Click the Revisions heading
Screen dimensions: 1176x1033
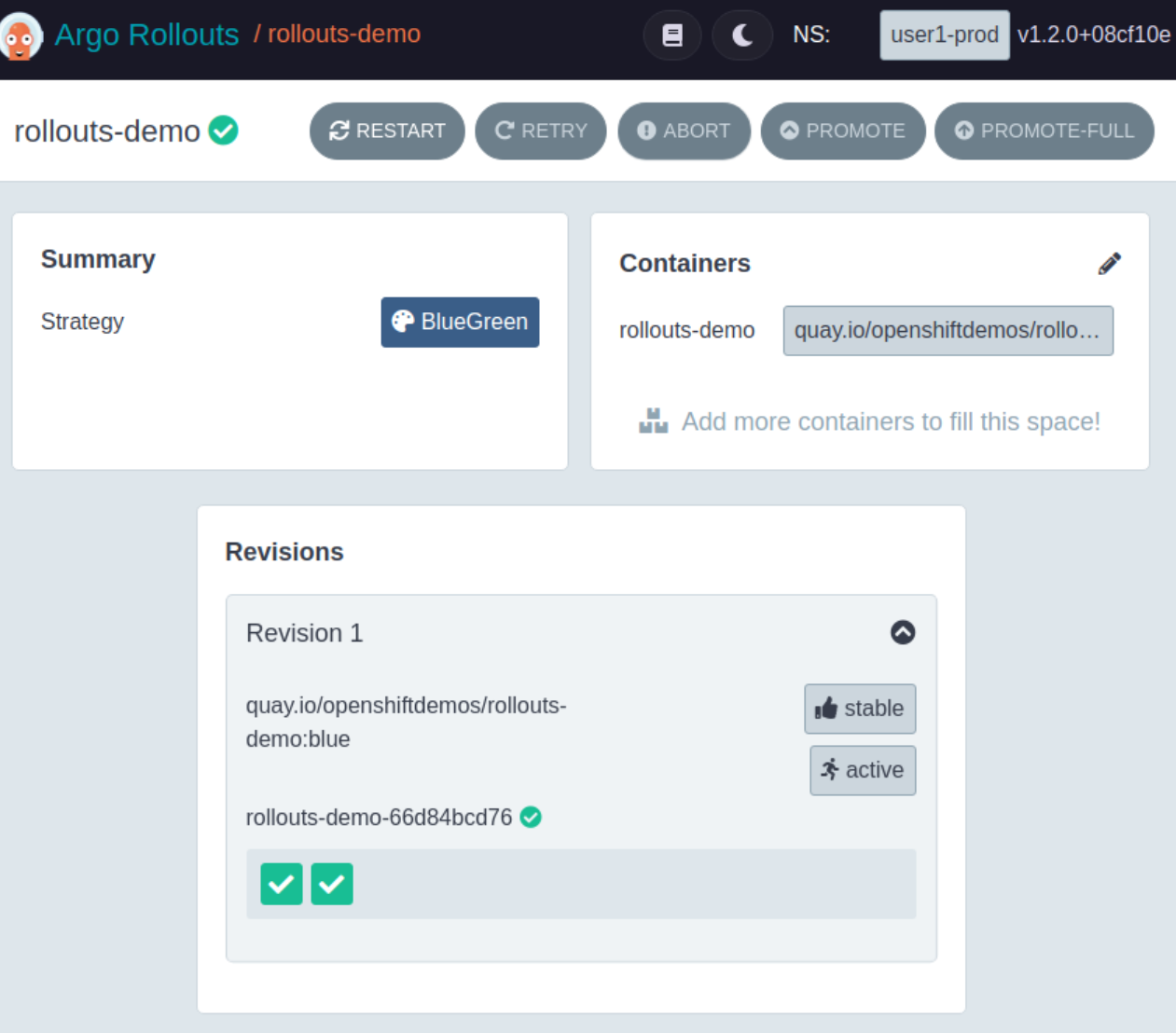tap(284, 552)
